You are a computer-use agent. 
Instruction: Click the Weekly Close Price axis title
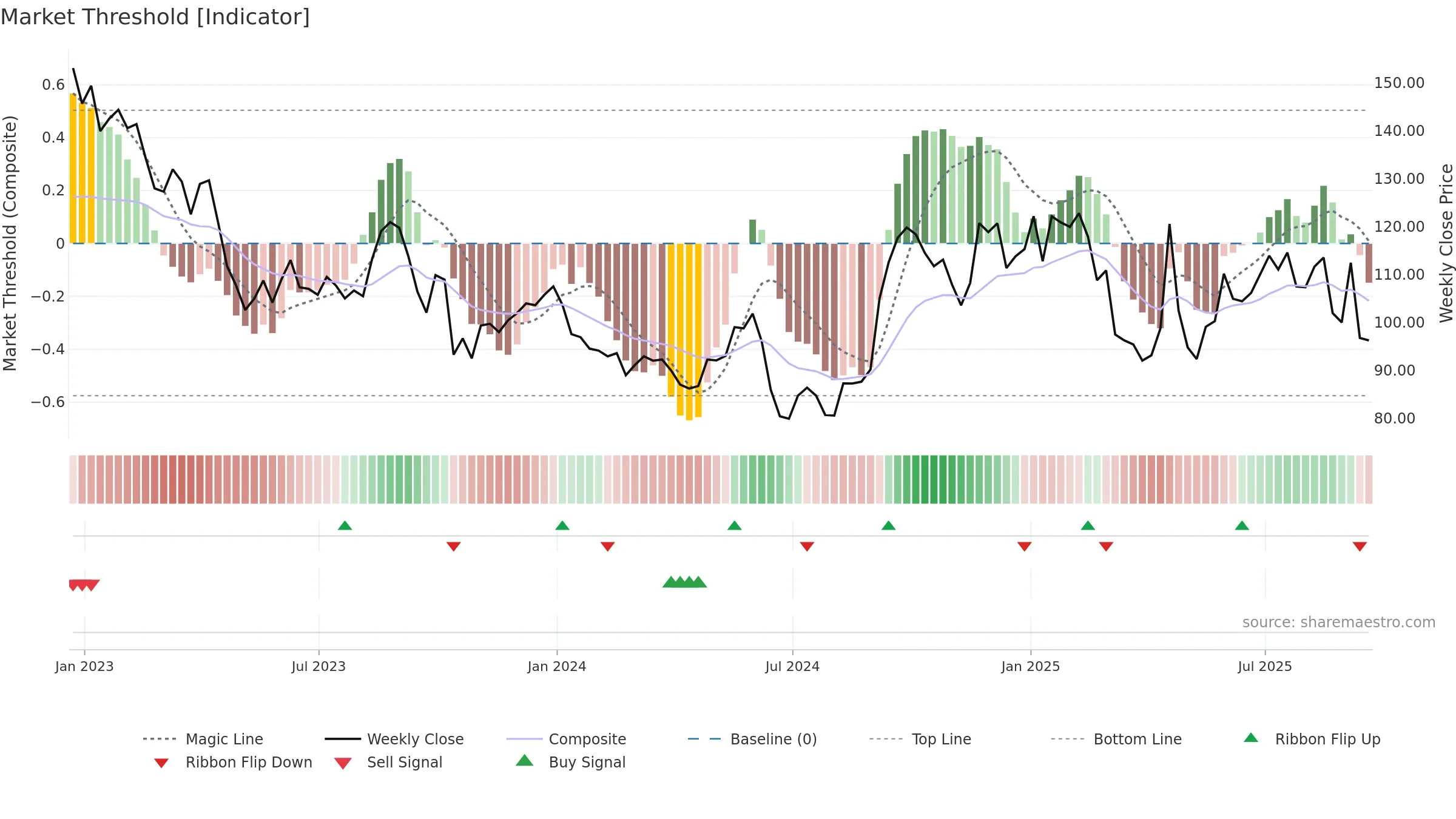coord(1446,243)
